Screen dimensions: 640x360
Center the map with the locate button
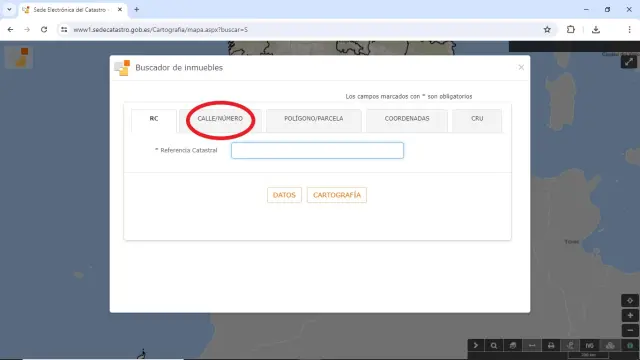point(630,300)
